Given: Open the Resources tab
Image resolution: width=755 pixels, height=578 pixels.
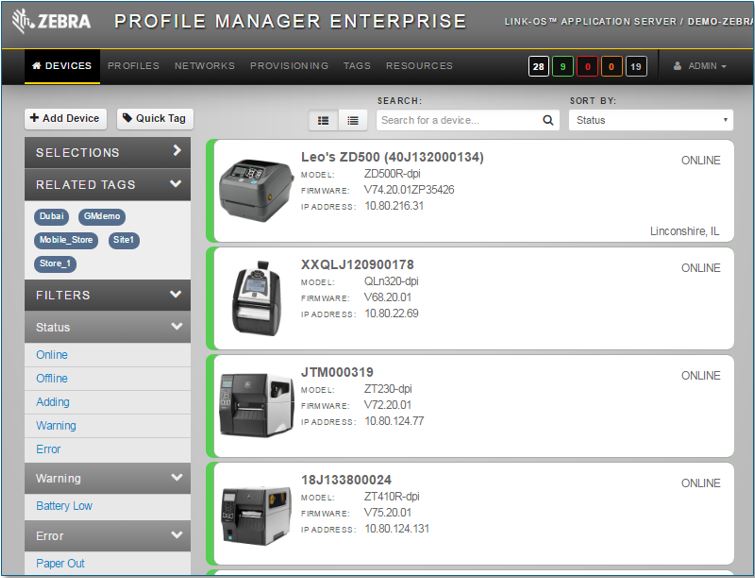Looking at the screenshot, I should coord(419,66).
